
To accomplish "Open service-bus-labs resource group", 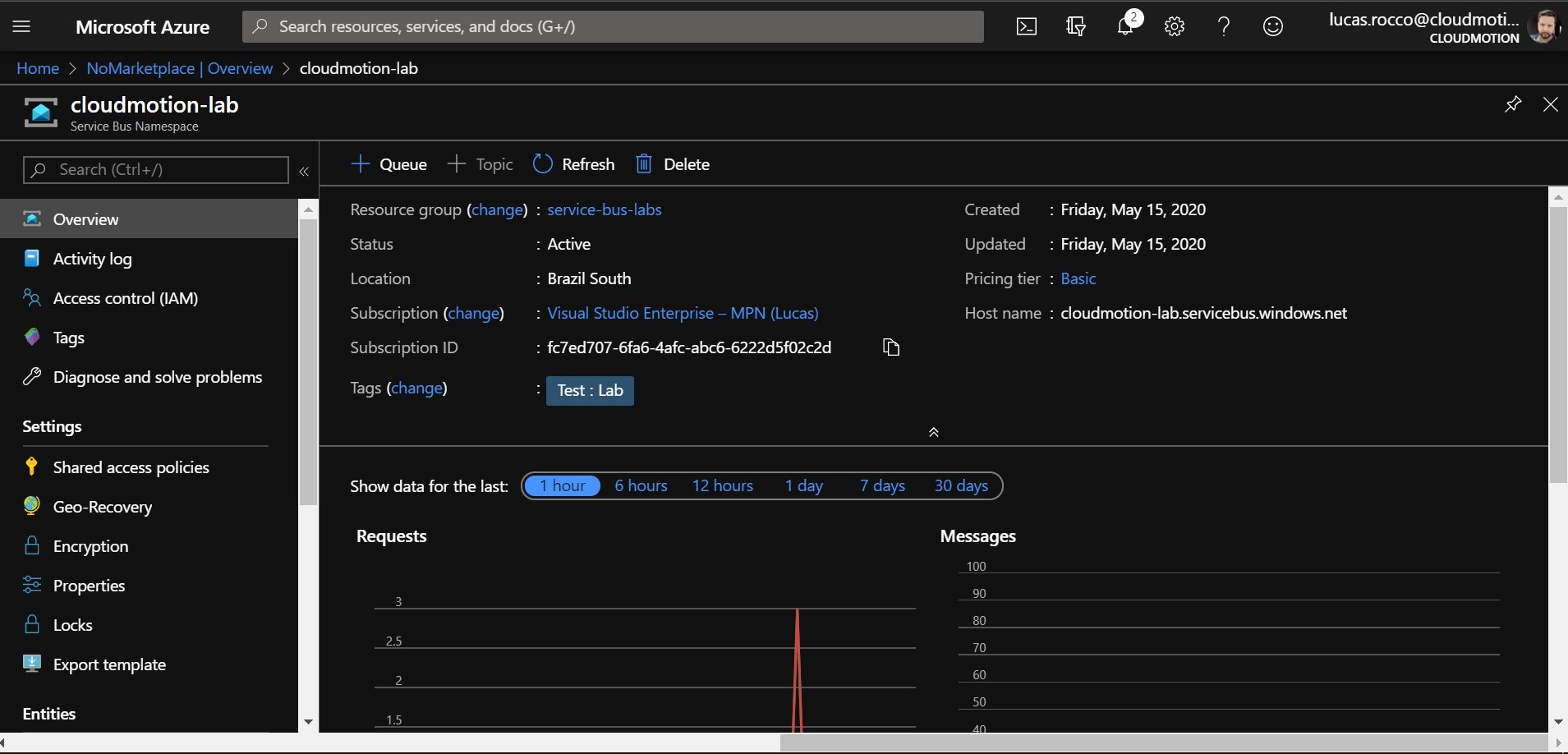I will (605, 209).
